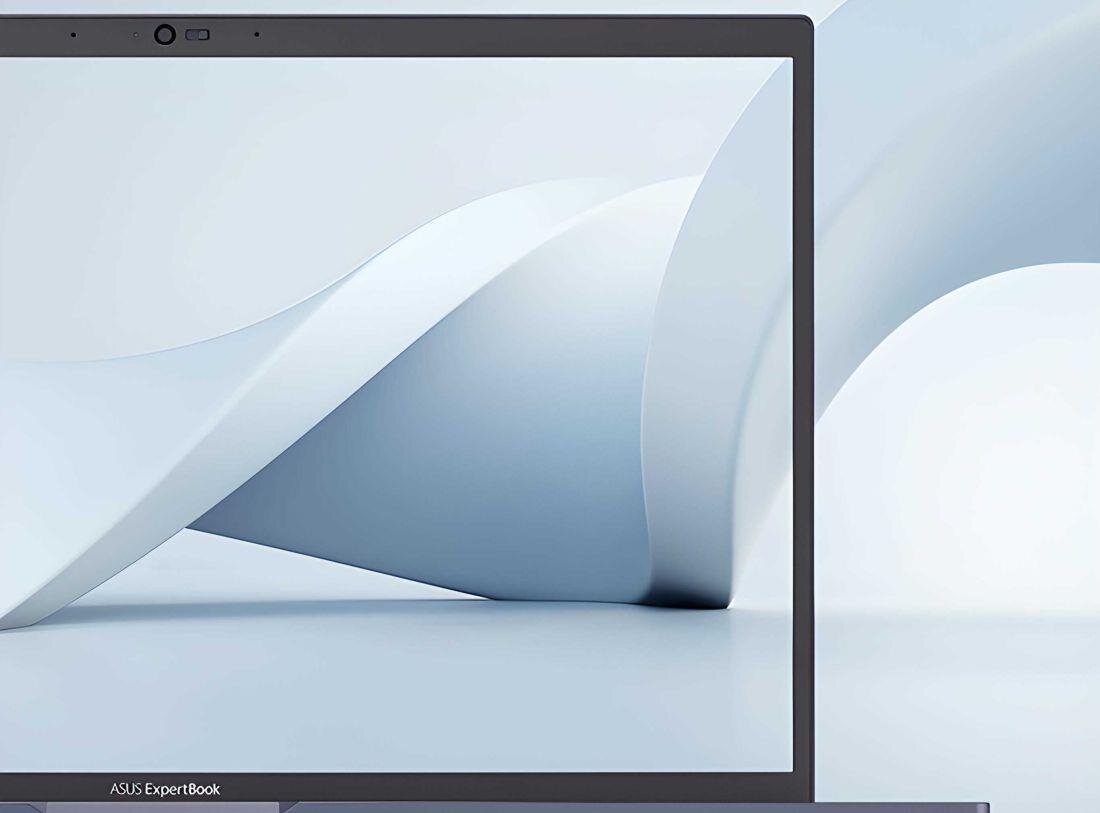Toggle the webcam privacy shutter switch
Image resolution: width=1100 pixels, height=813 pixels.
click(197, 35)
